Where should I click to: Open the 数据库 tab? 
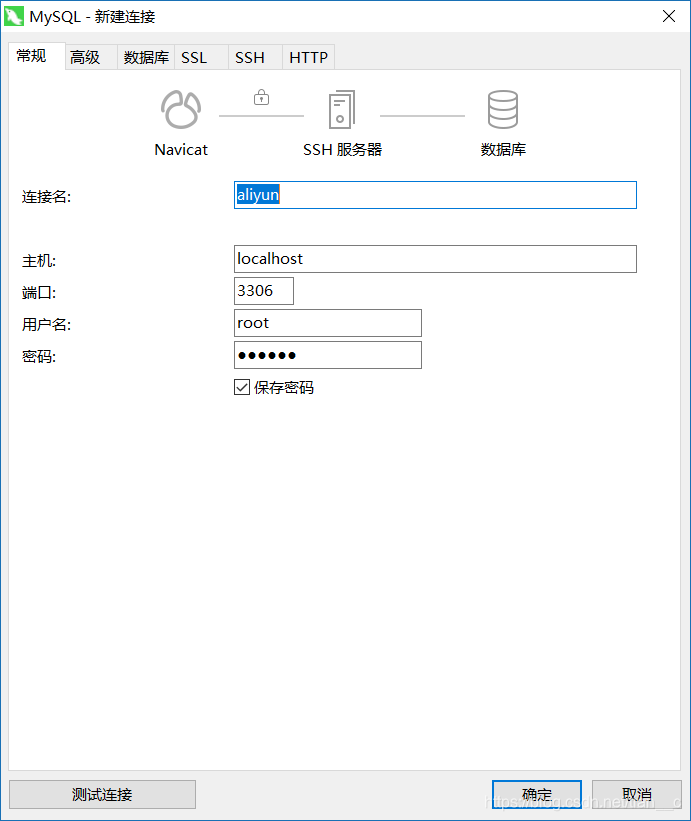(x=146, y=57)
